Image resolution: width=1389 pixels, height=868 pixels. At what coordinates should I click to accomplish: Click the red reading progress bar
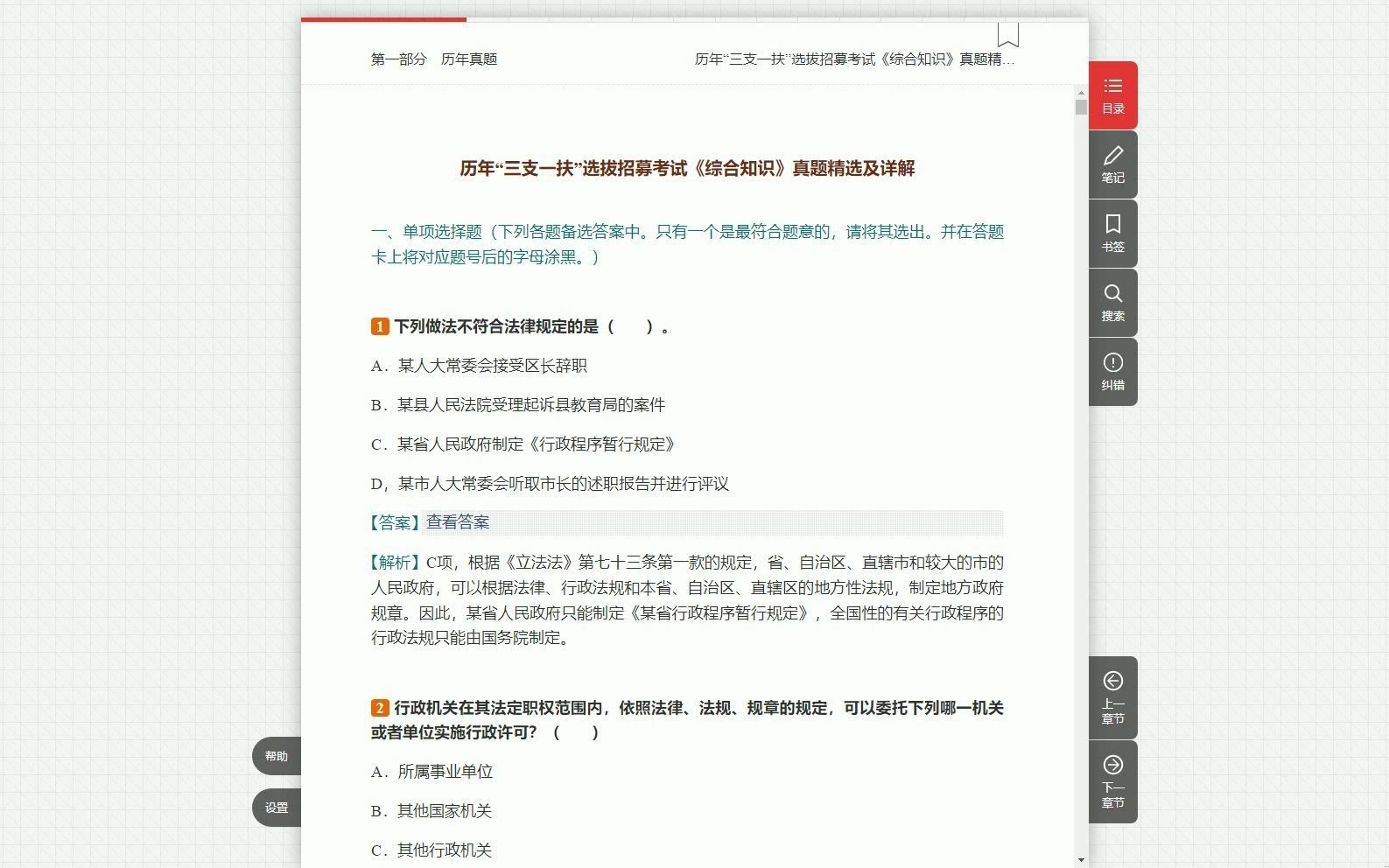click(x=383, y=19)
